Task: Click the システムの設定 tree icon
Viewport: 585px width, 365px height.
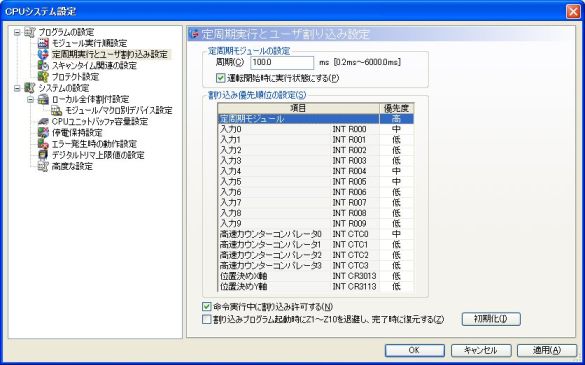Action: click(30, 88)
